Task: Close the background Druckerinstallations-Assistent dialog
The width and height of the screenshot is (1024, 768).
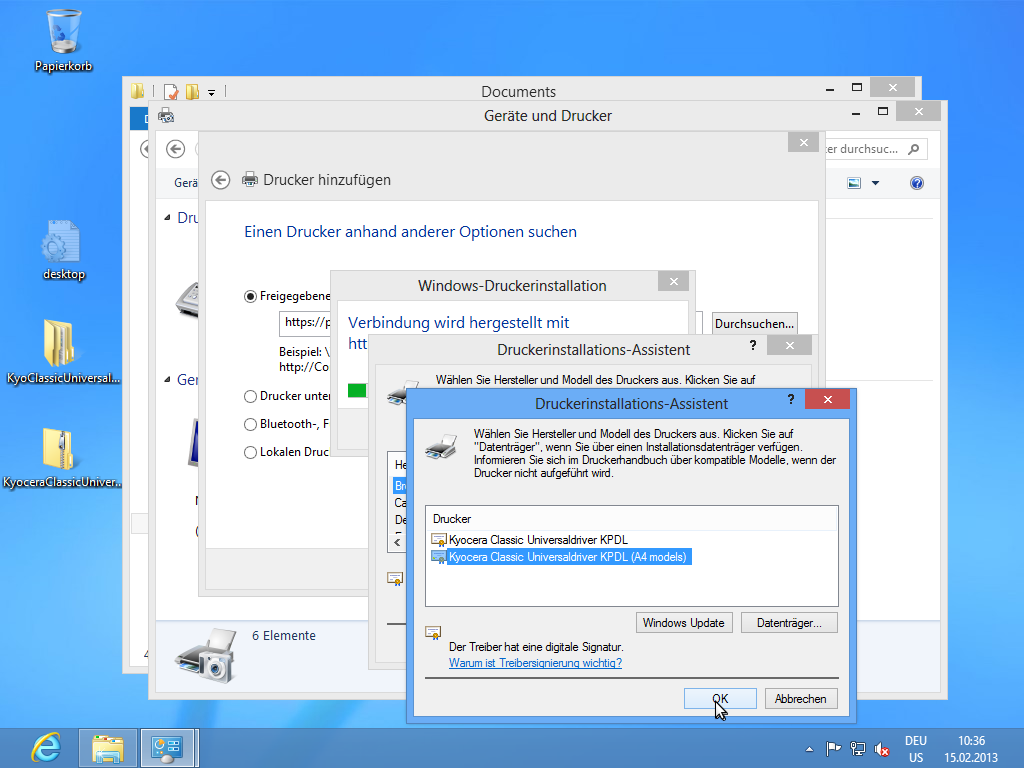Action: [x=790, y=345]
